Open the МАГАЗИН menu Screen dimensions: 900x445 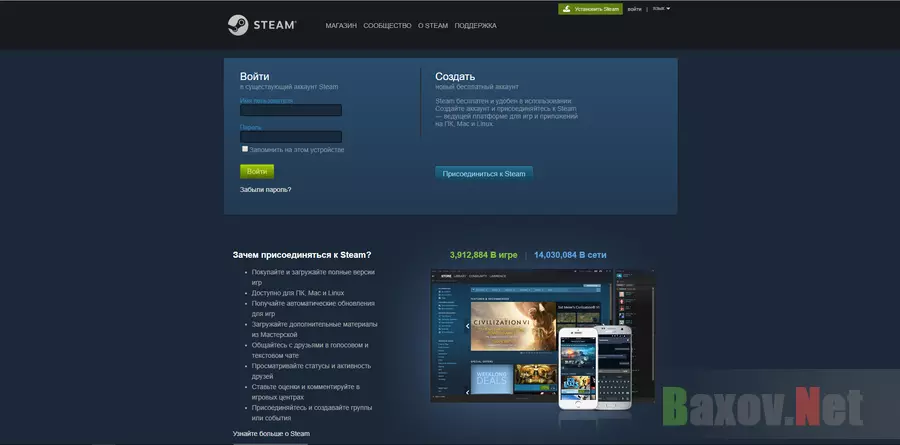341,26
